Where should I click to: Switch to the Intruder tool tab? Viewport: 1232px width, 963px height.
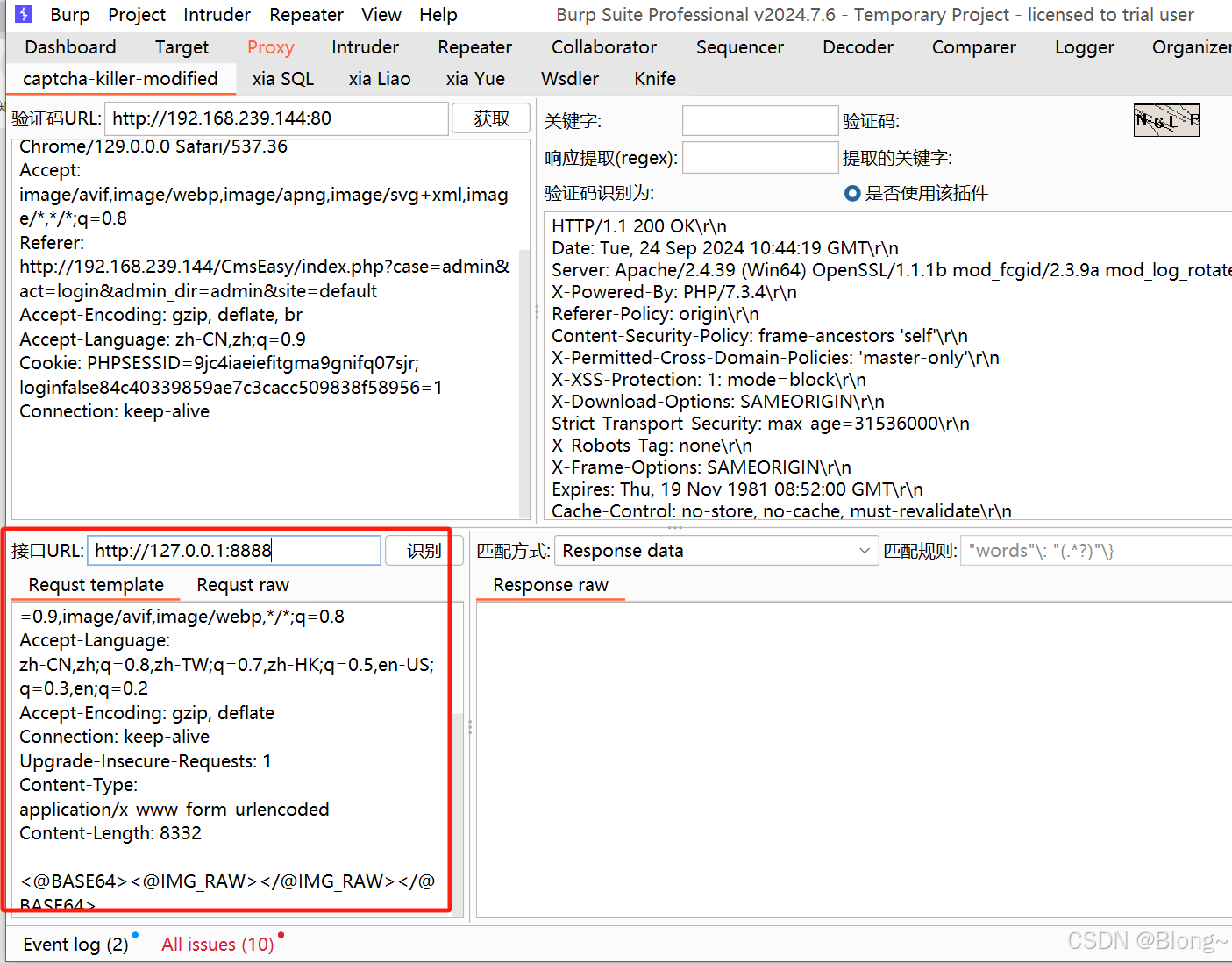coord(365,47)
